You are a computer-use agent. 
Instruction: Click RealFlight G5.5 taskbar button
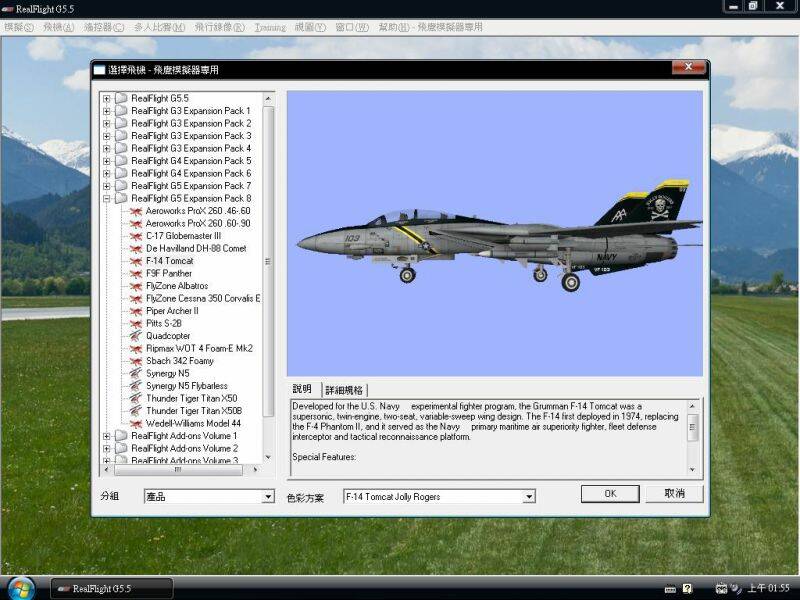(x=112, y=589)
